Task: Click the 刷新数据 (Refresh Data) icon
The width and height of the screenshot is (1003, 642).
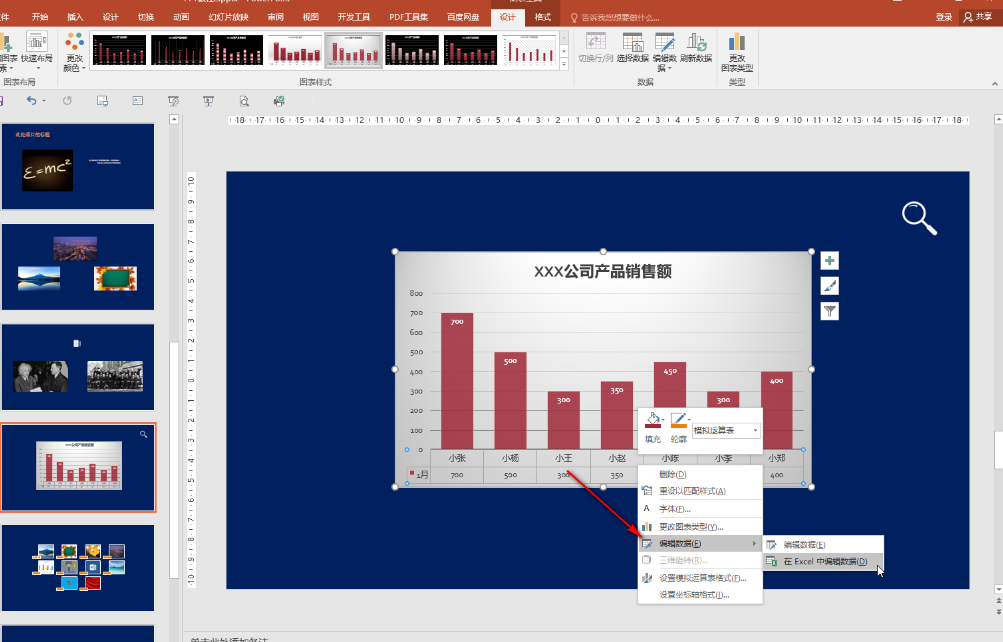Action: click(x=696, y=44)
